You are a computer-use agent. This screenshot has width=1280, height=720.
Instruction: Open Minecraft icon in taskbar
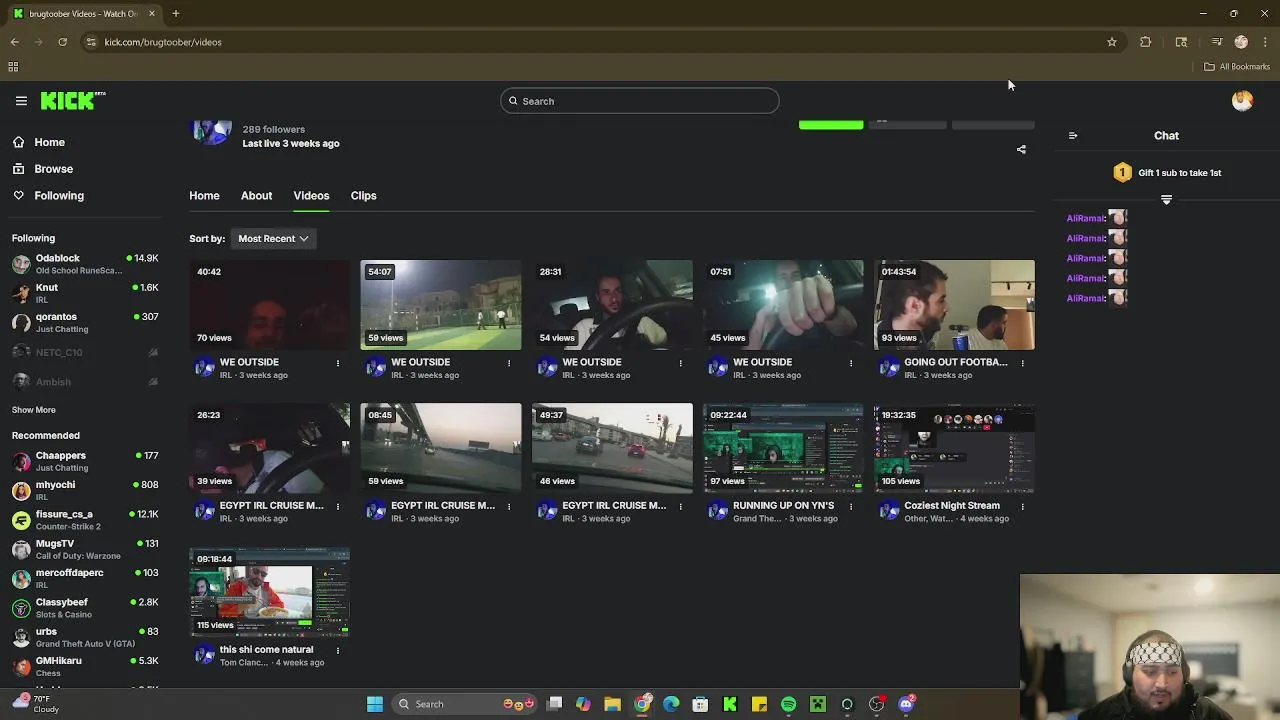coord(818,704)
